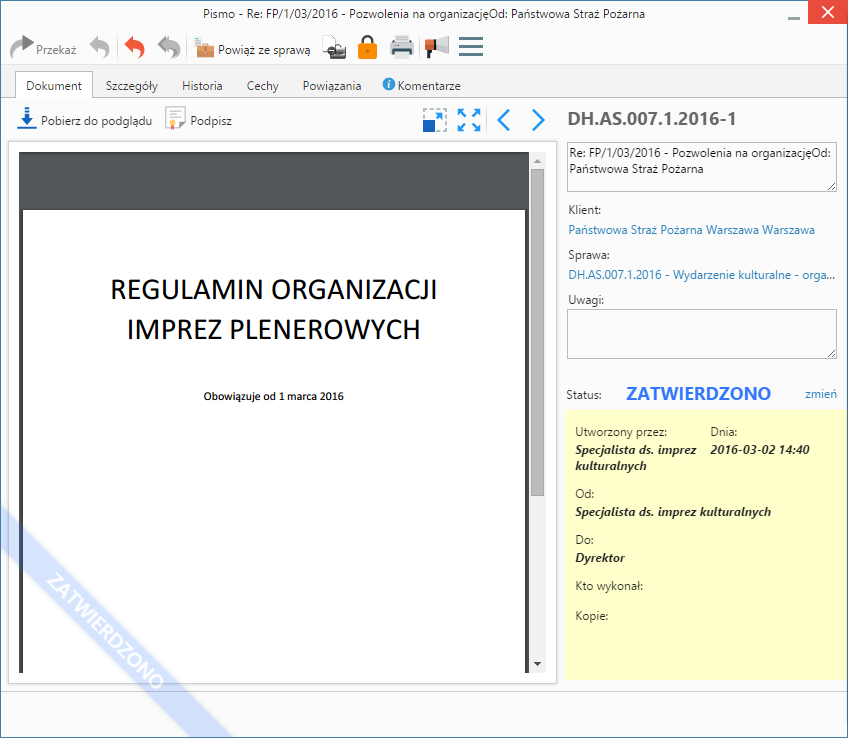Click the dashed-square resize preview icon
The width and height of the screenshot is (848, 738).
click(435, 120)
